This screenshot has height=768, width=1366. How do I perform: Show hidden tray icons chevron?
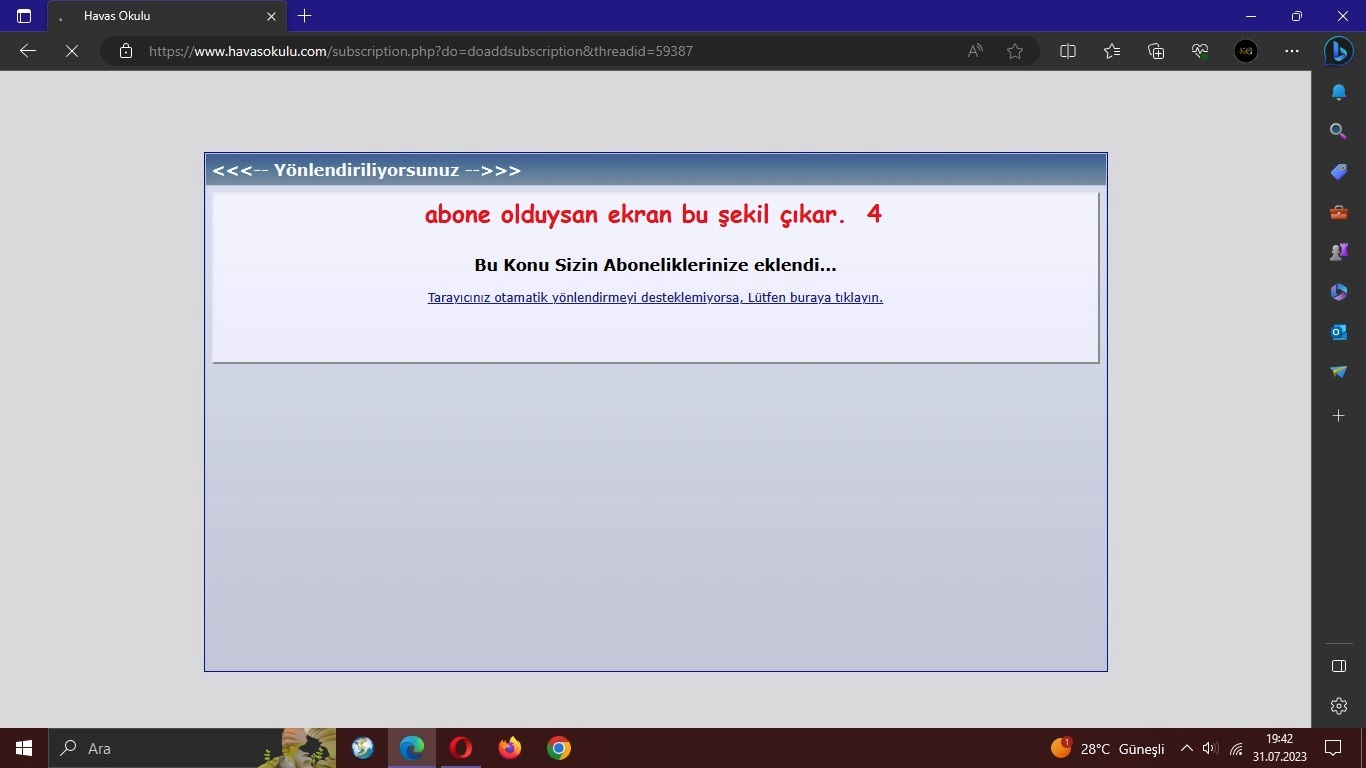tap(1186, 748)
